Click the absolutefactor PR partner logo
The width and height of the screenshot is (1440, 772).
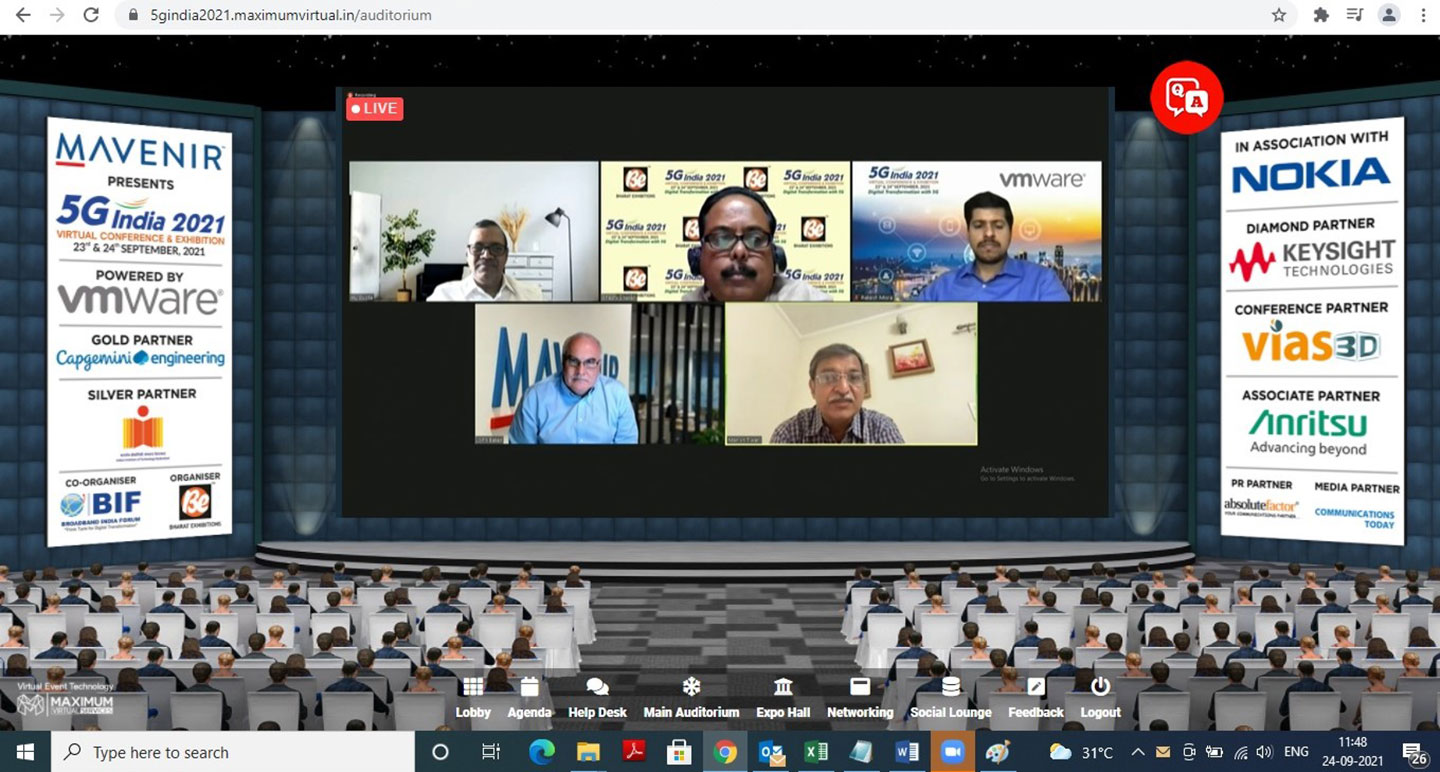1262,508
